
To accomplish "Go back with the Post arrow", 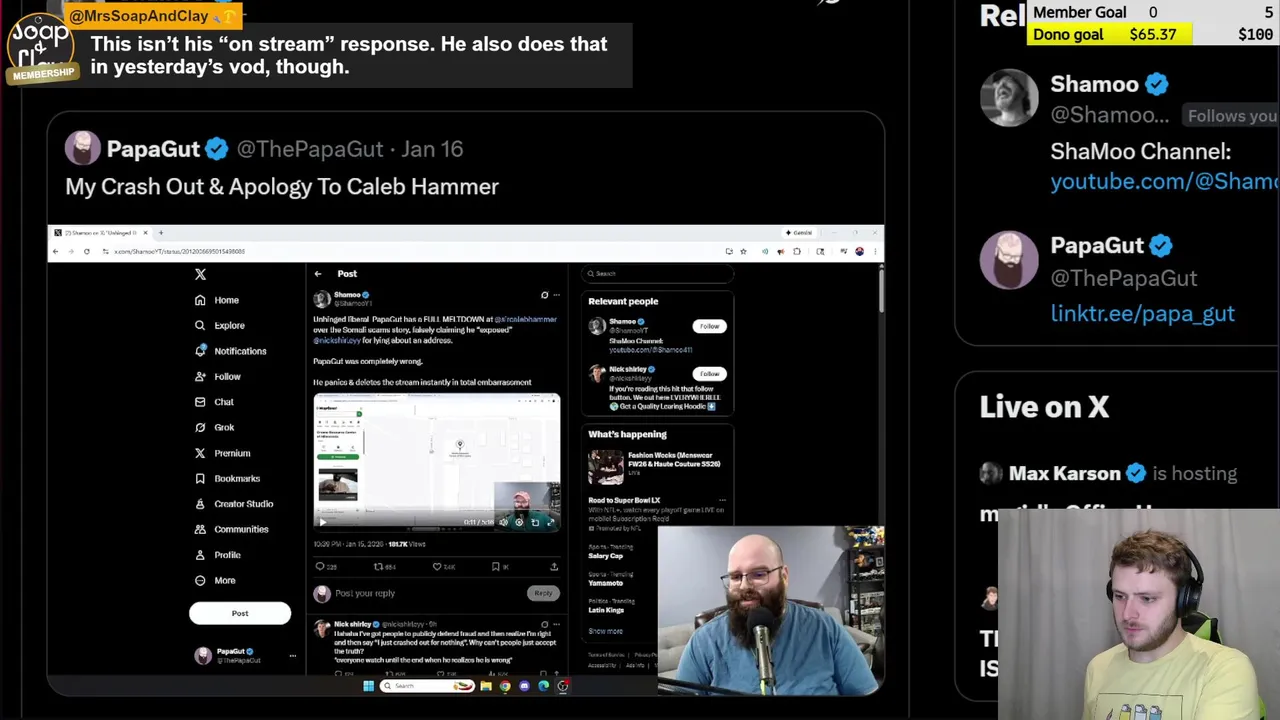I will [x=318, y=274].
